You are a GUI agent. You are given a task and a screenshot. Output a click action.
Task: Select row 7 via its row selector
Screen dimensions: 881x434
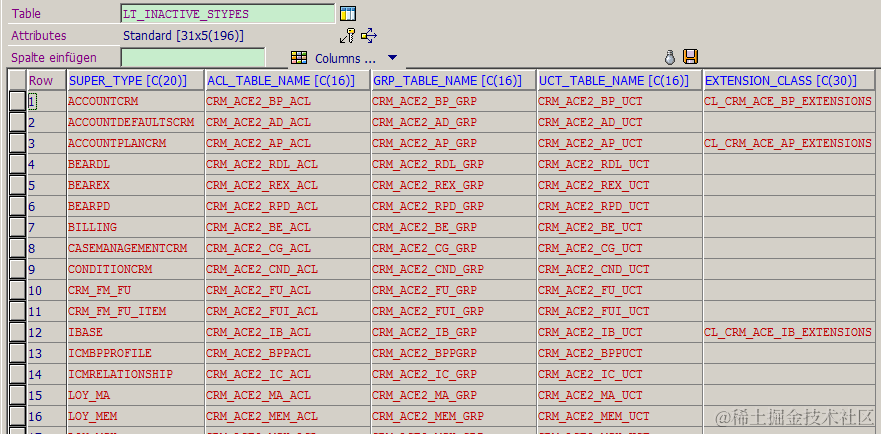point(17,227)
